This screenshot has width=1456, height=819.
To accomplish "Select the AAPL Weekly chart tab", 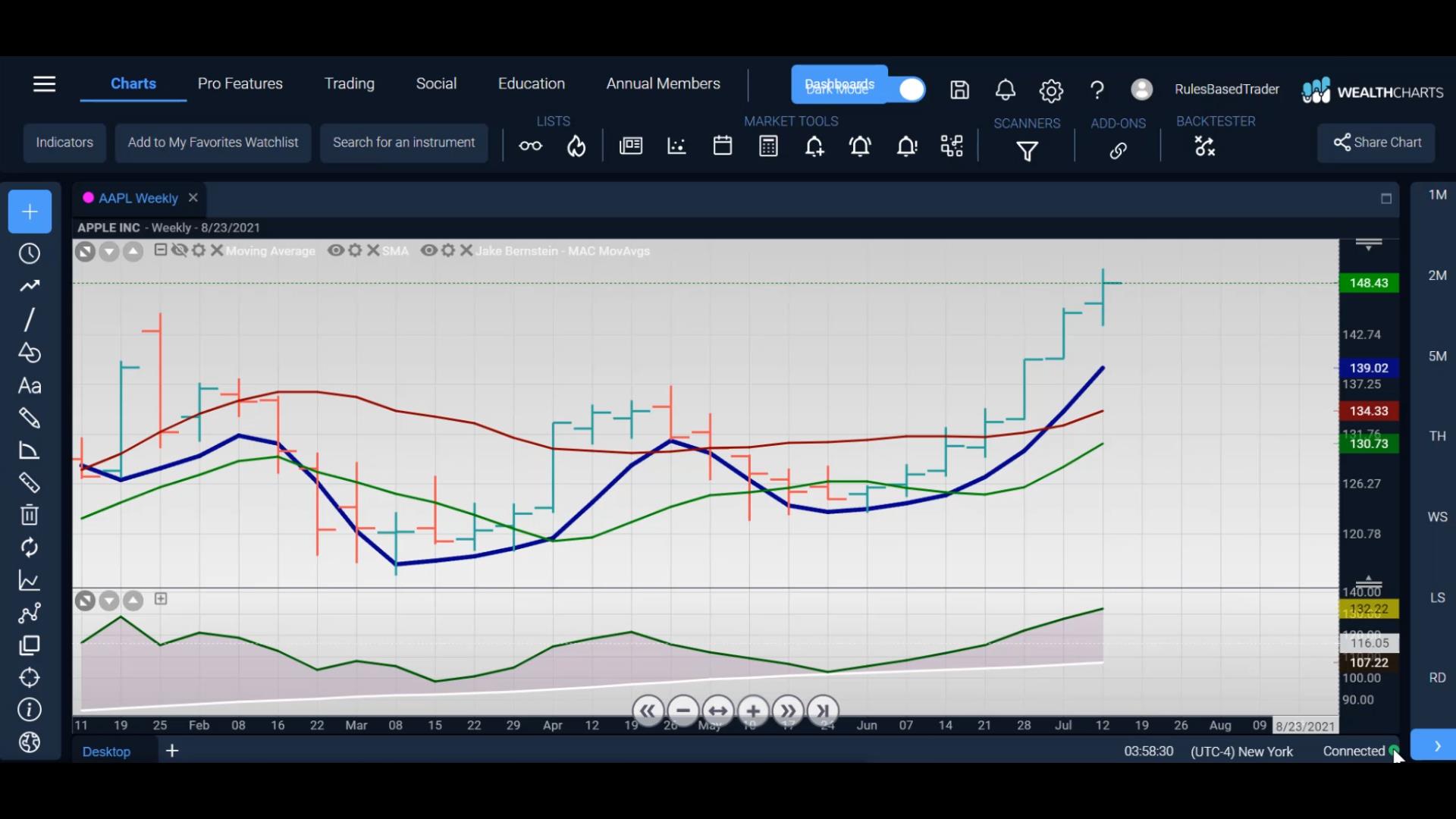I will pos(138,198).
